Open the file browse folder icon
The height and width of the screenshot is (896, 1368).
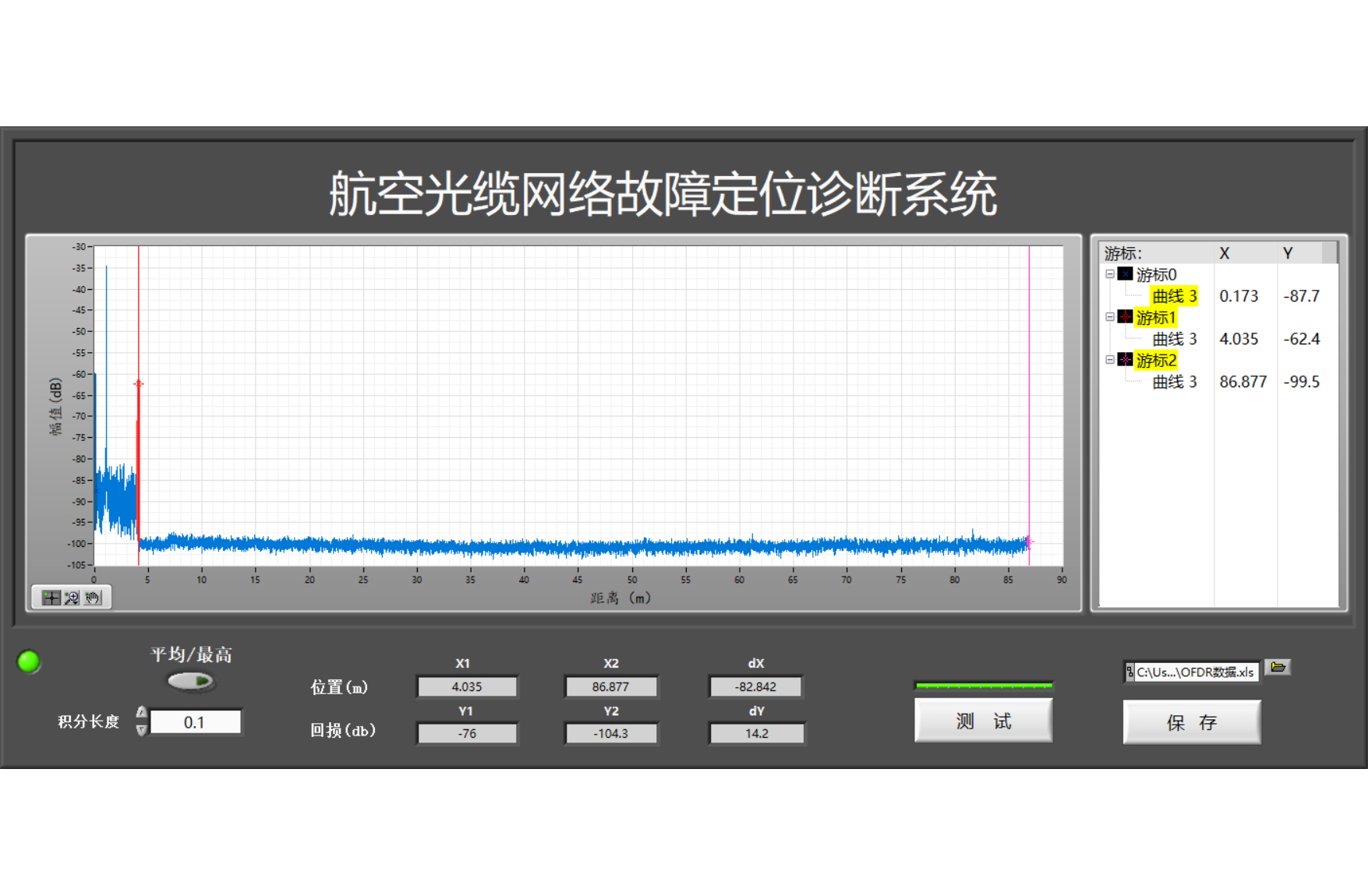click(x=1278, y=668)
